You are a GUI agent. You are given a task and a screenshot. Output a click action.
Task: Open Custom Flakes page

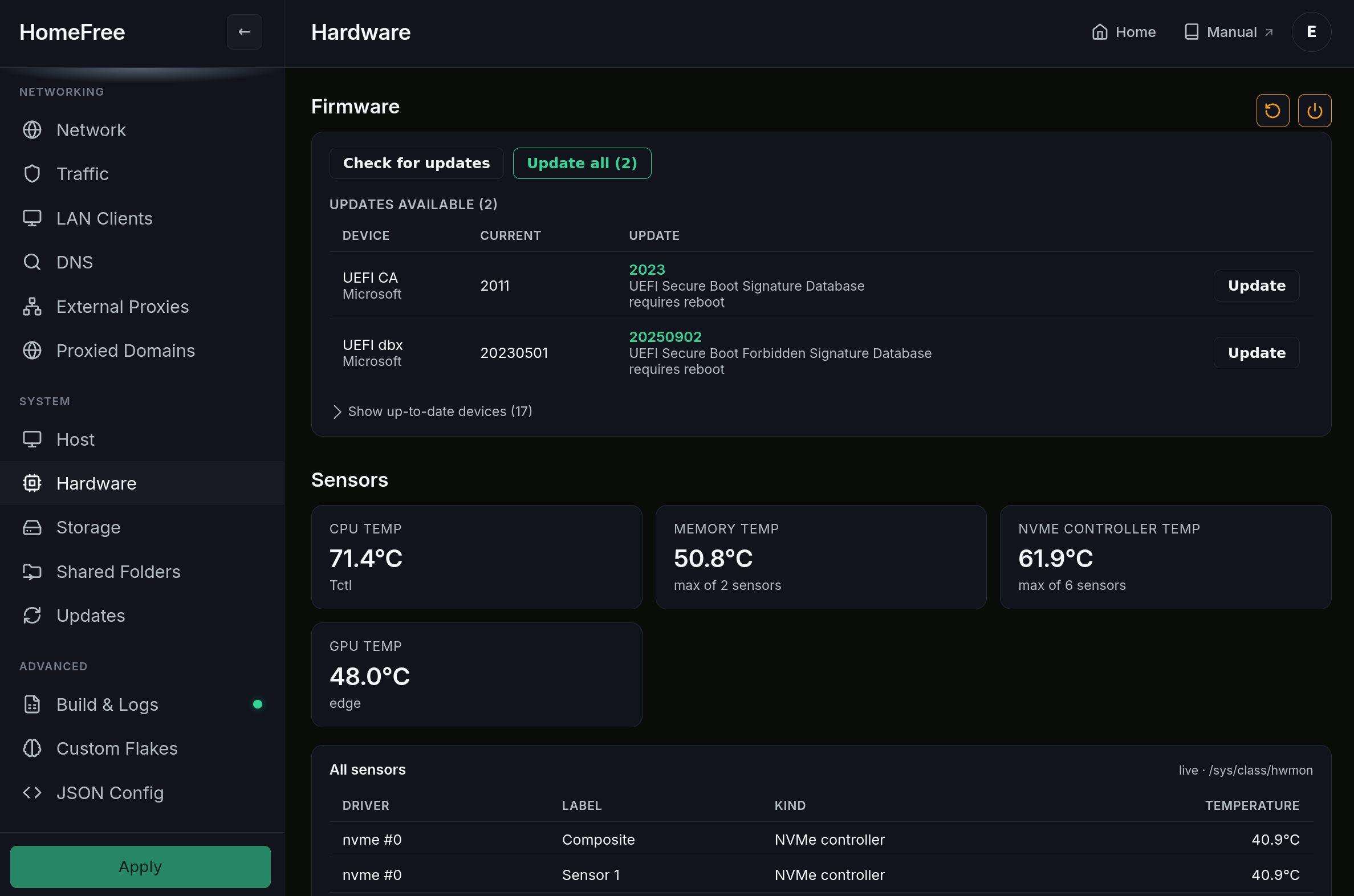(x=142, y=748)
